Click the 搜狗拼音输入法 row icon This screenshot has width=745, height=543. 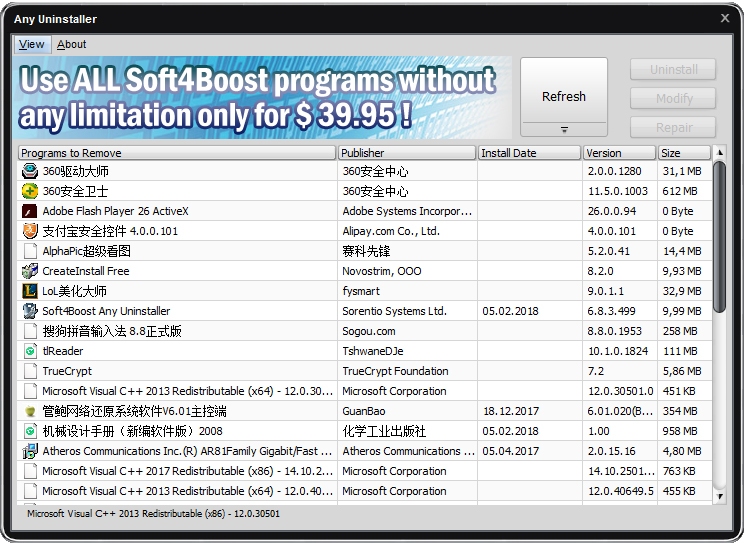tap(30, 331)
